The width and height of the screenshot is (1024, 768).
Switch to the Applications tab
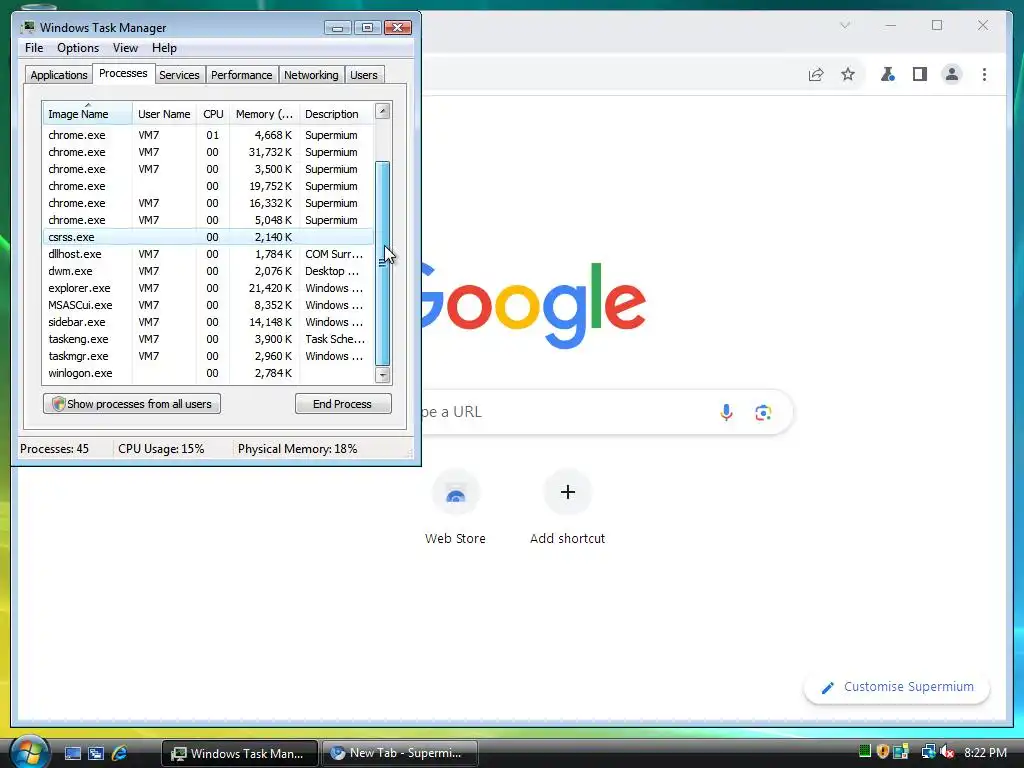59,75
